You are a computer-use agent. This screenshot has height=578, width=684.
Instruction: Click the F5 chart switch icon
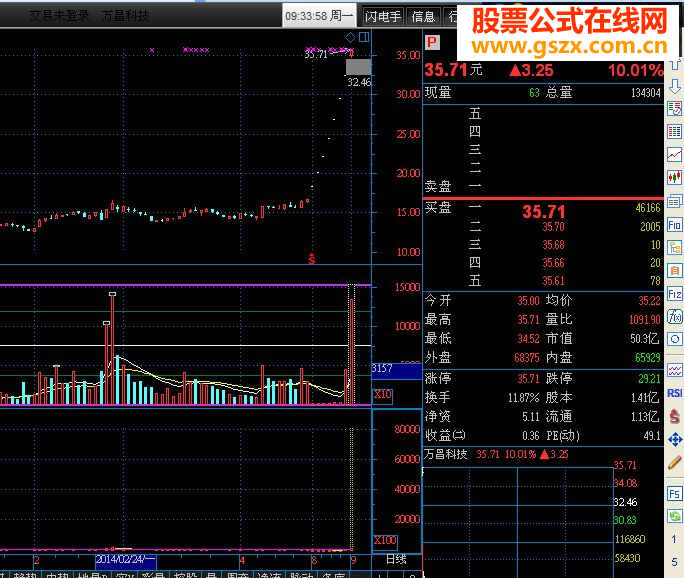675,494
